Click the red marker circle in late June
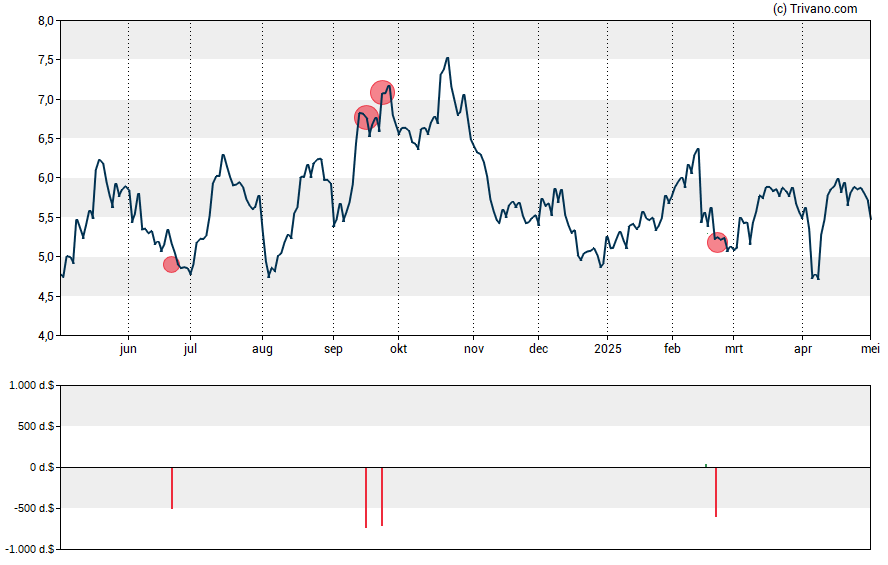The width and height of the screenshot is (888, 565). coord(171,264)
